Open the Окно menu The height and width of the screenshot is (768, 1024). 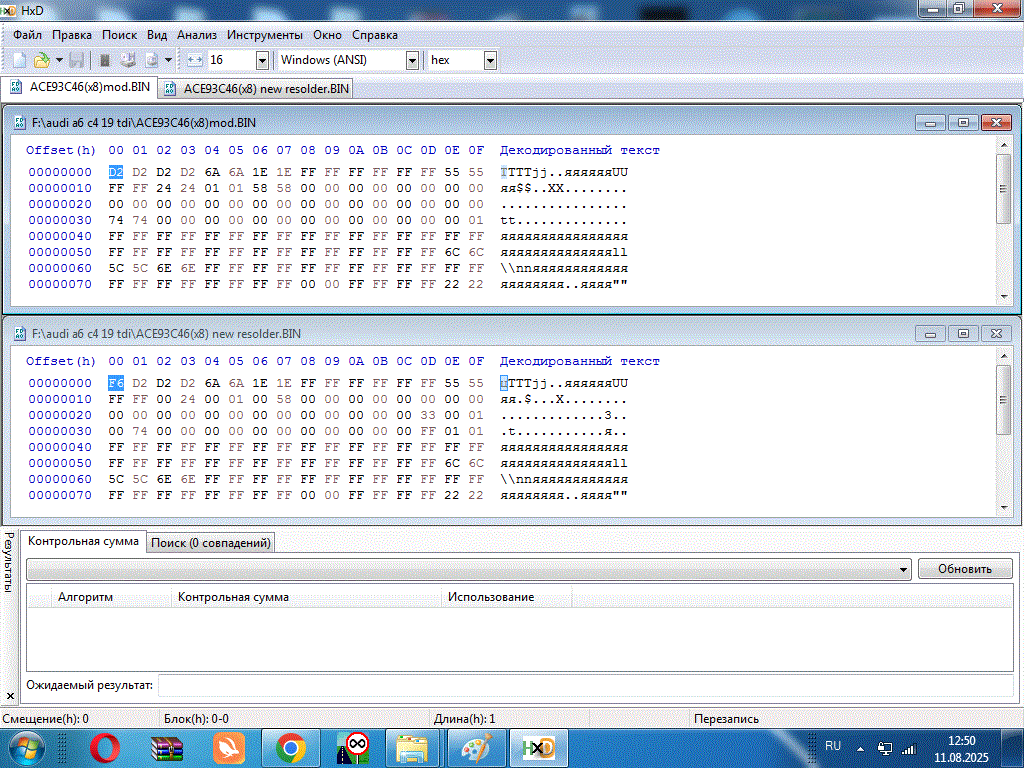[x=327, y=35]
